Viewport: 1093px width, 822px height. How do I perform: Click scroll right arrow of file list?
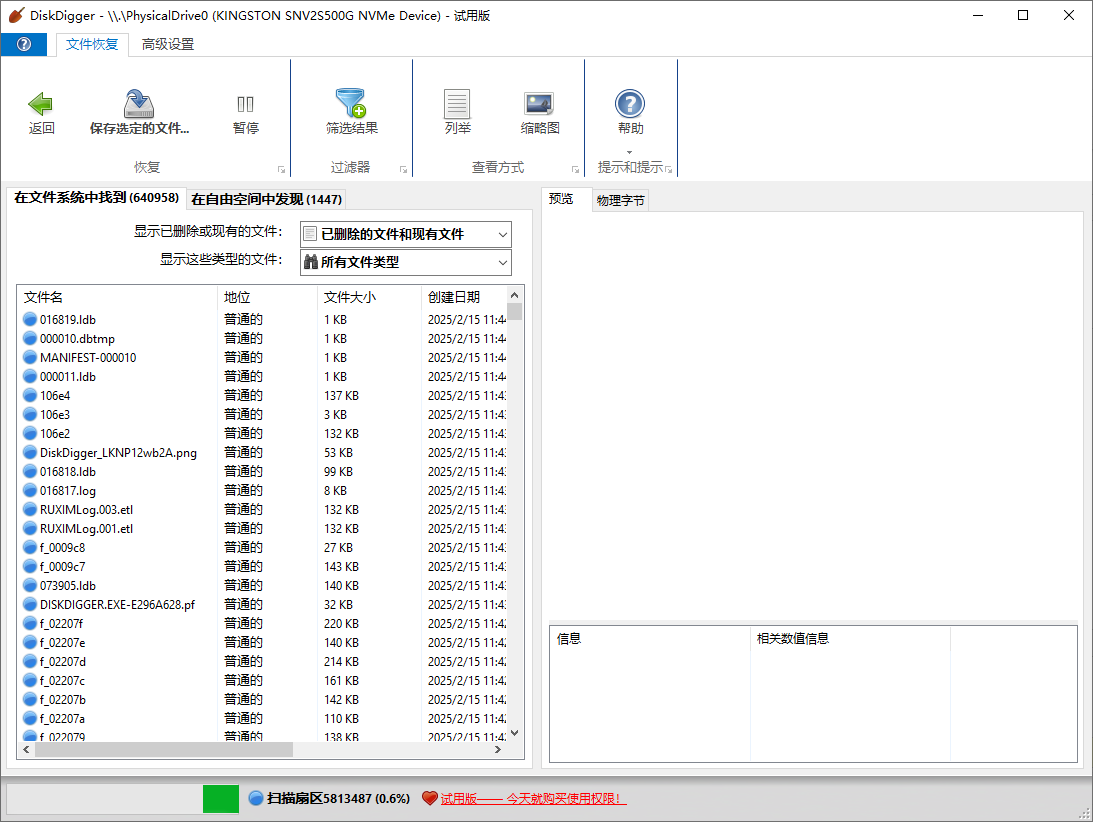tap(498, 749)
